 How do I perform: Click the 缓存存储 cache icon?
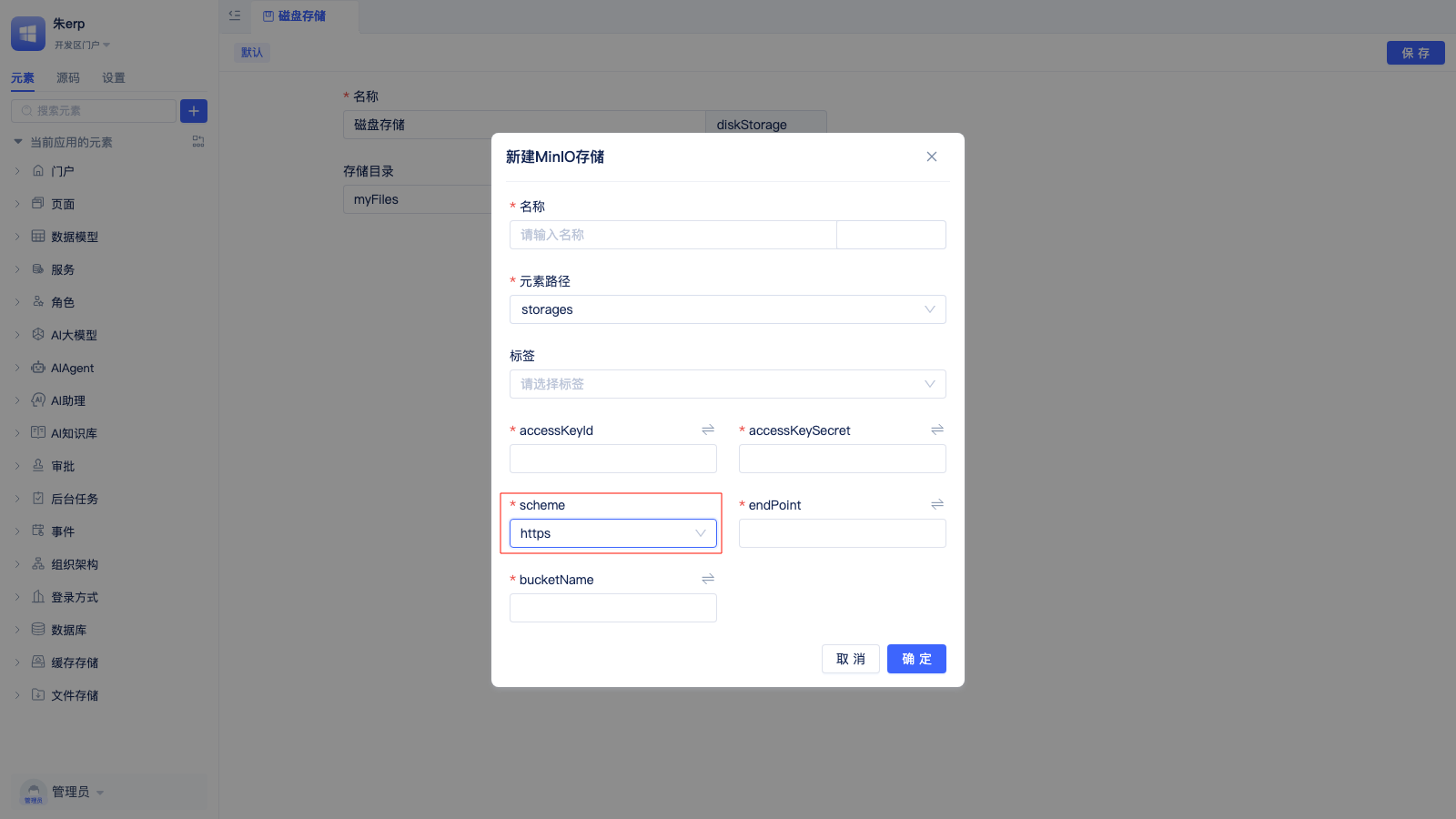(38, 662)
